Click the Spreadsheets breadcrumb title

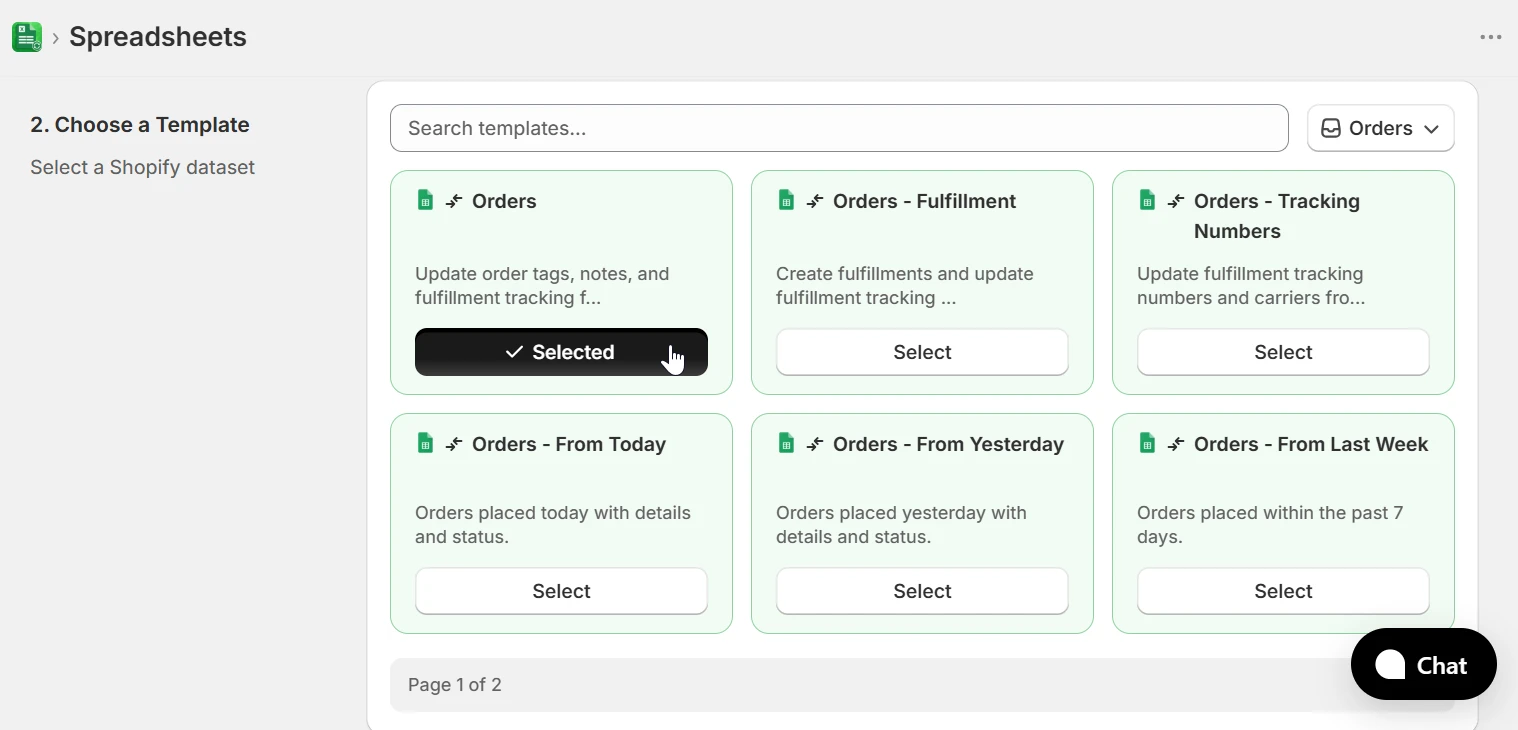[x=158, y=37]
